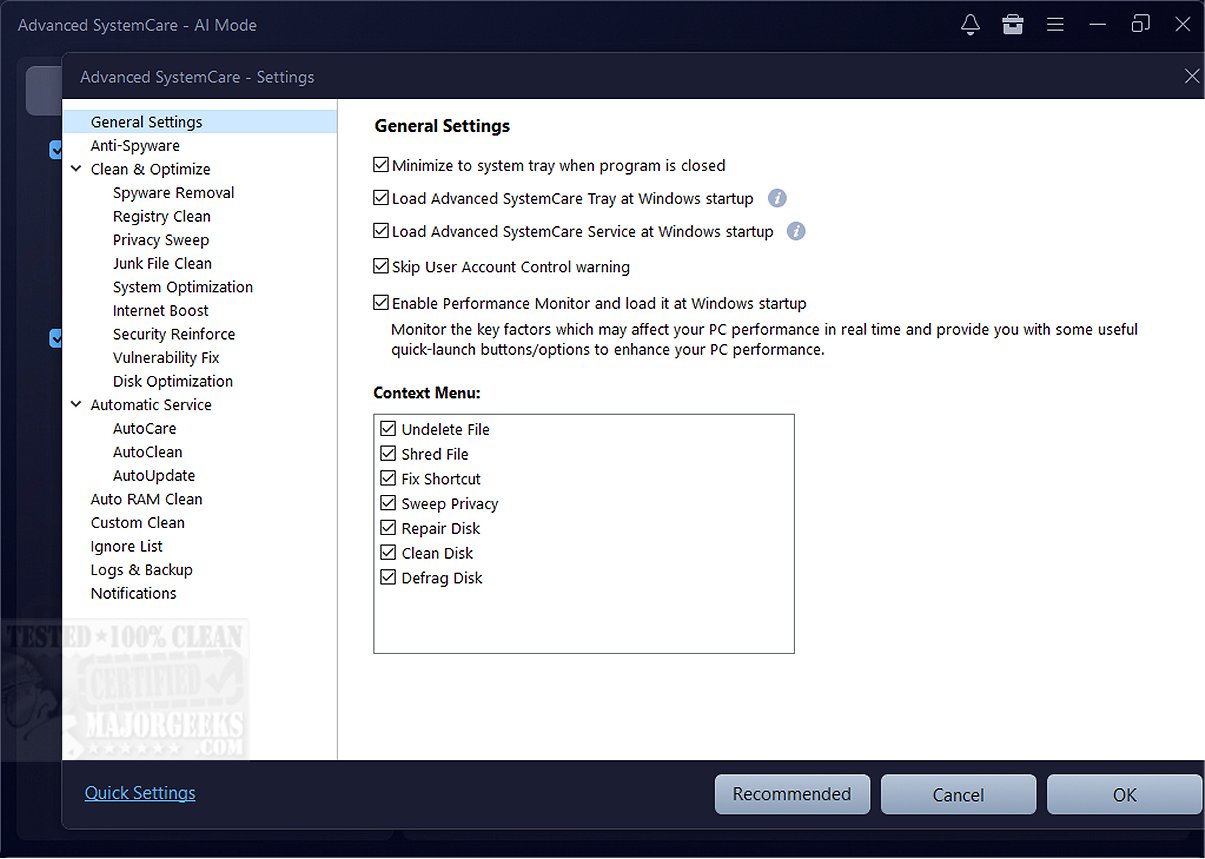This screenshot has height=859, width=1205.
Task: Click info icon beside Tray startup option
Action: (777, 198)
